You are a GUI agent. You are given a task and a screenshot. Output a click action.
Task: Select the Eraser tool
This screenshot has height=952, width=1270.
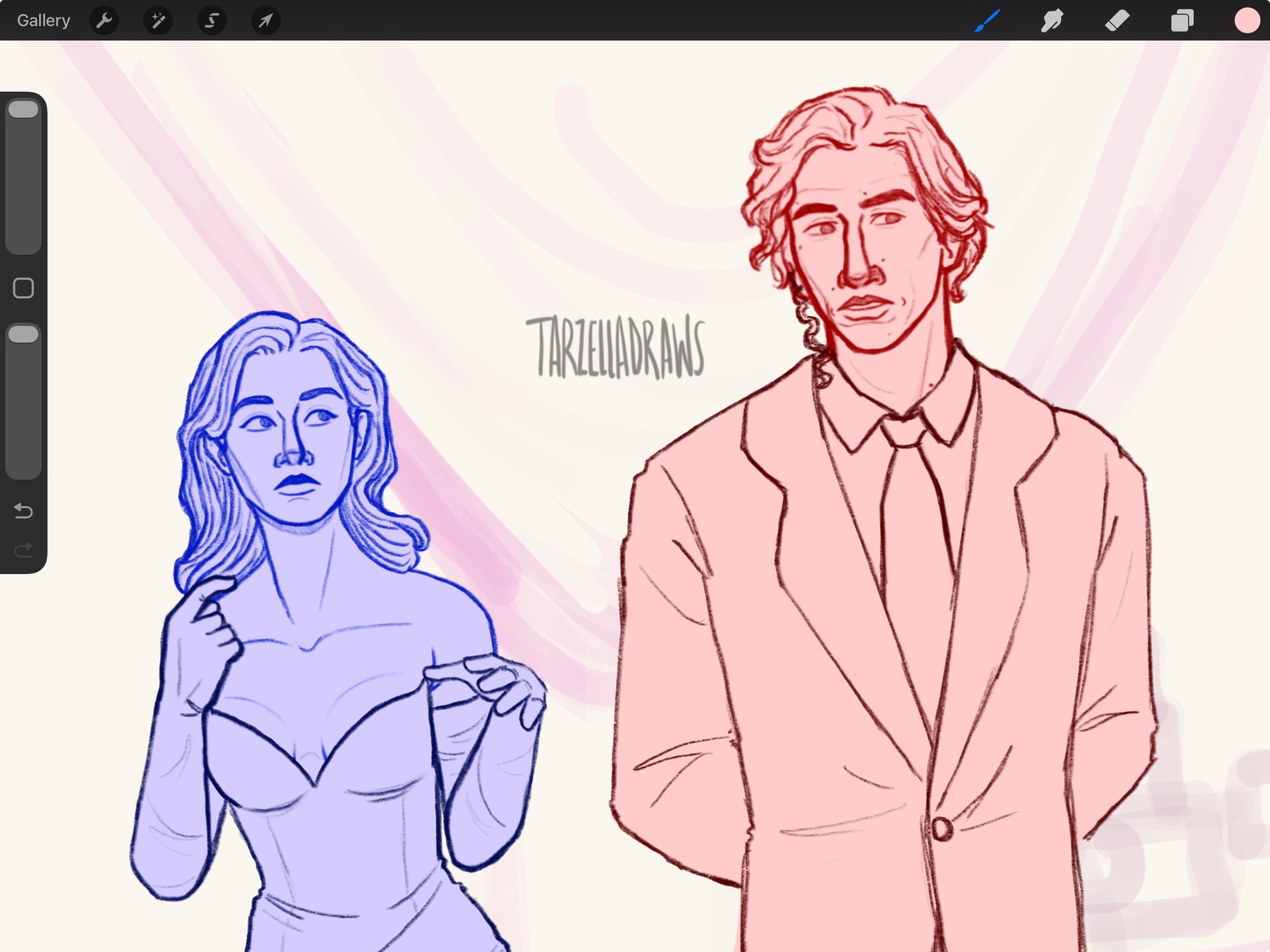pyautogui.click(x=1117, y=20)
